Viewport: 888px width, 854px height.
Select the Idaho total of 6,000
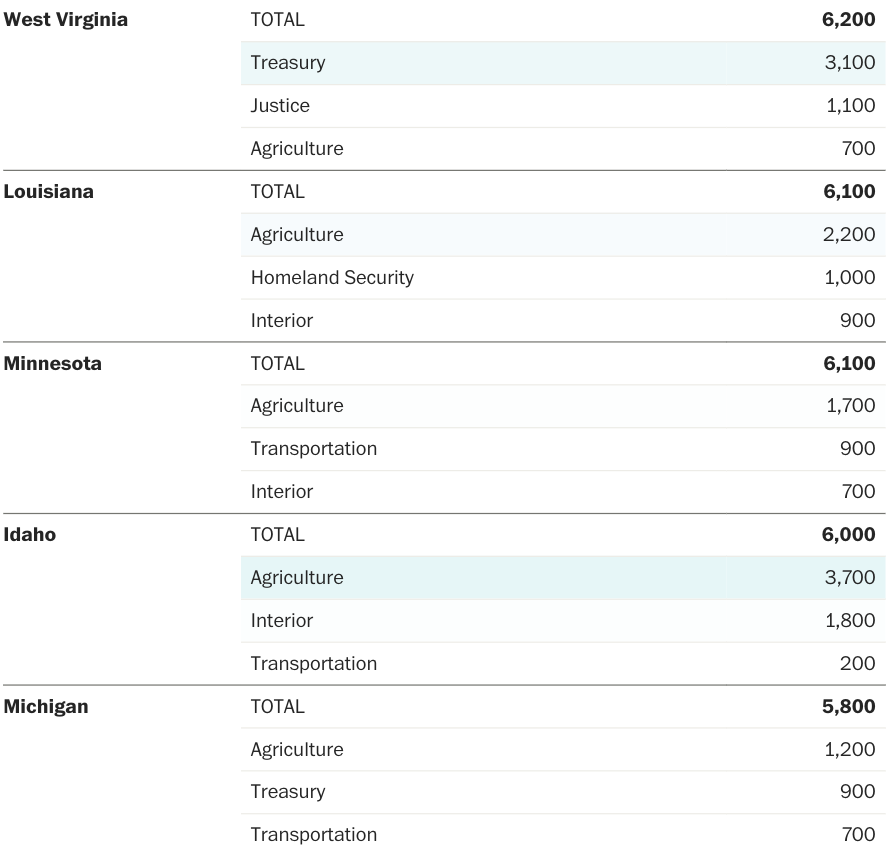(848, 535)
